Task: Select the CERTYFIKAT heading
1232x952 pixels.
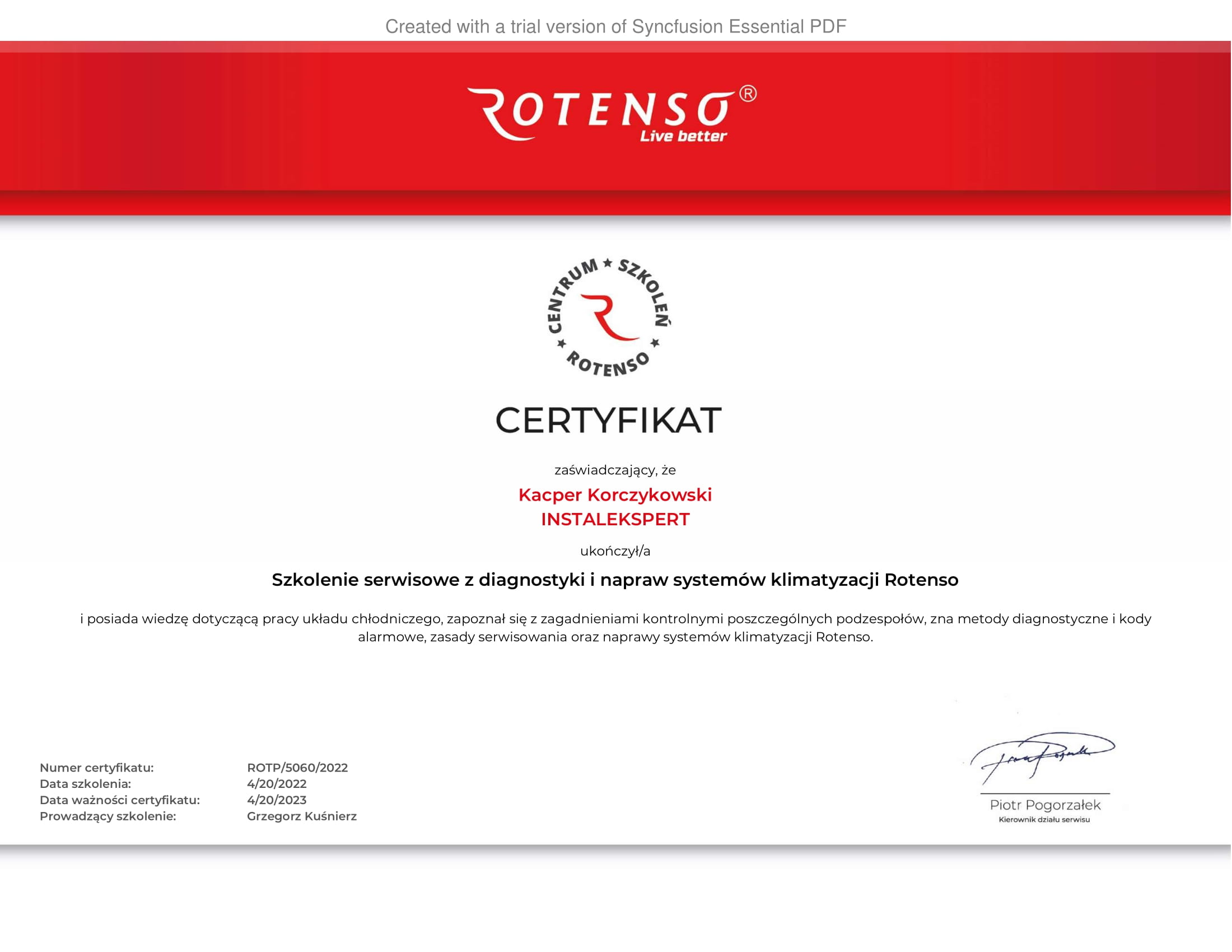Action: (608, 420)
